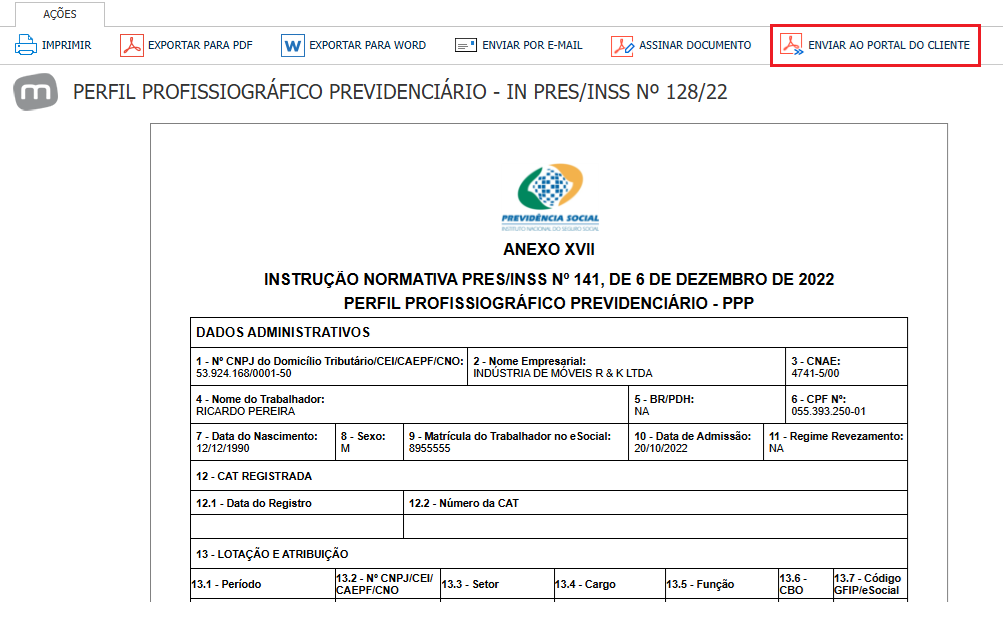This screenshot has height=619, width=1003.
Task: Select the ENVIAR AO PORTAL DO CLIENTE label
Action: pos(889,45)
